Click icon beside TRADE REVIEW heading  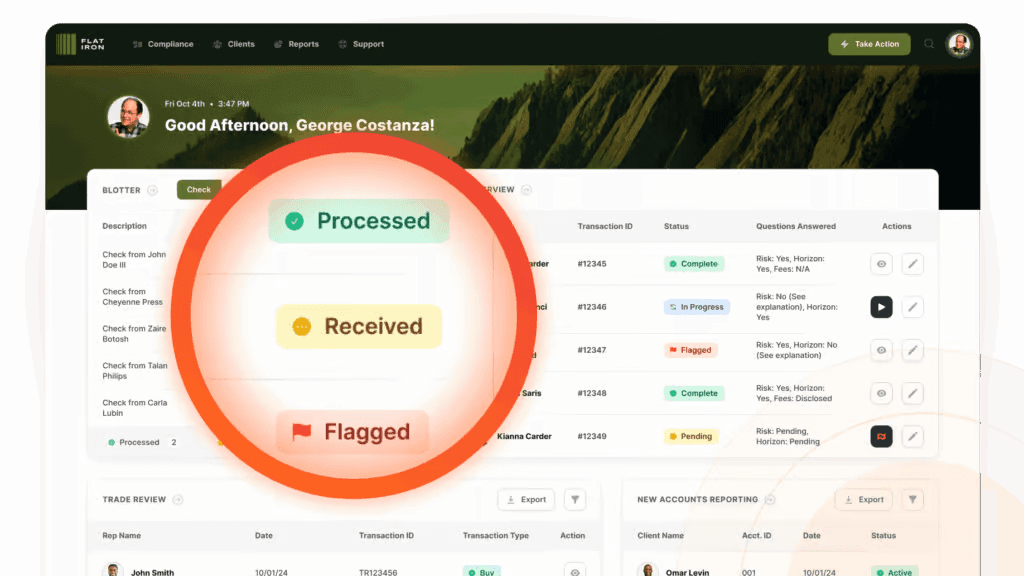point(178,500)
